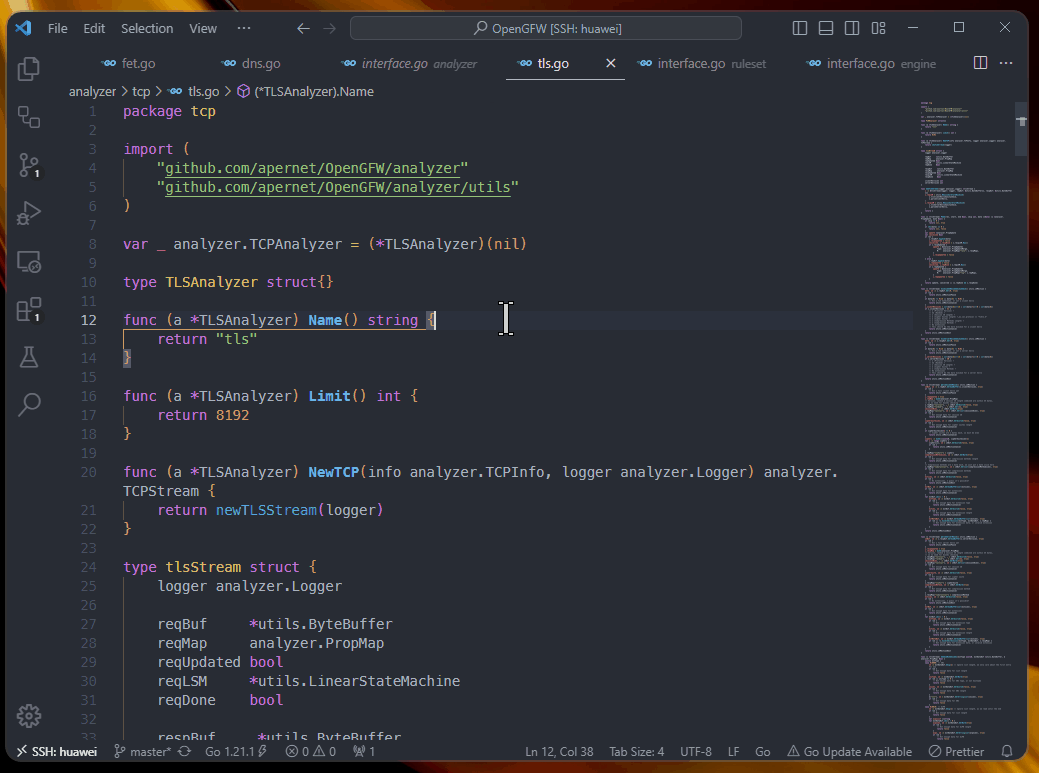Open the Manage gear menu
The height and width of the screenshot is (773, 1039).
coord(29,716)
